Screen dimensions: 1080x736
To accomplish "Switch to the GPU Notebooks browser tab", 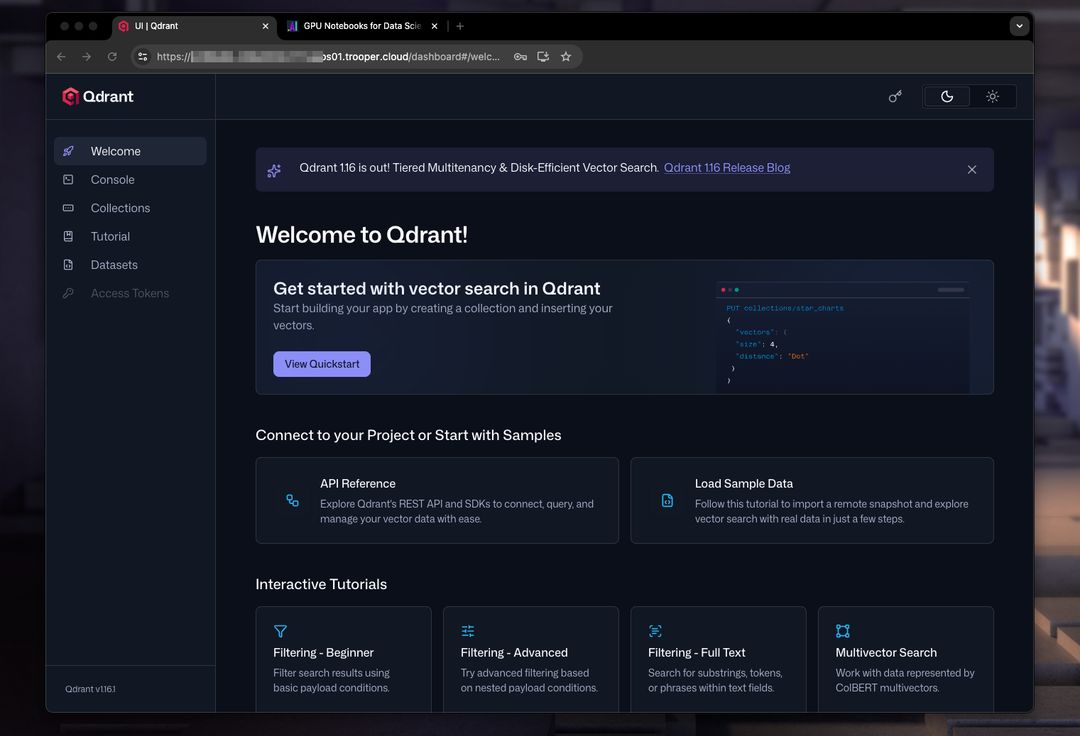I will [x=360, y=26].
